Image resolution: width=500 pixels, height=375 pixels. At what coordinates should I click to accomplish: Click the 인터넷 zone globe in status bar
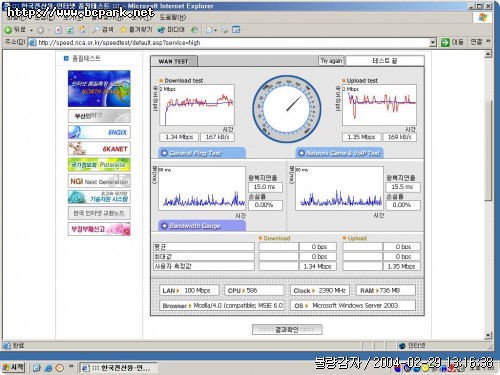click(402, 346)
